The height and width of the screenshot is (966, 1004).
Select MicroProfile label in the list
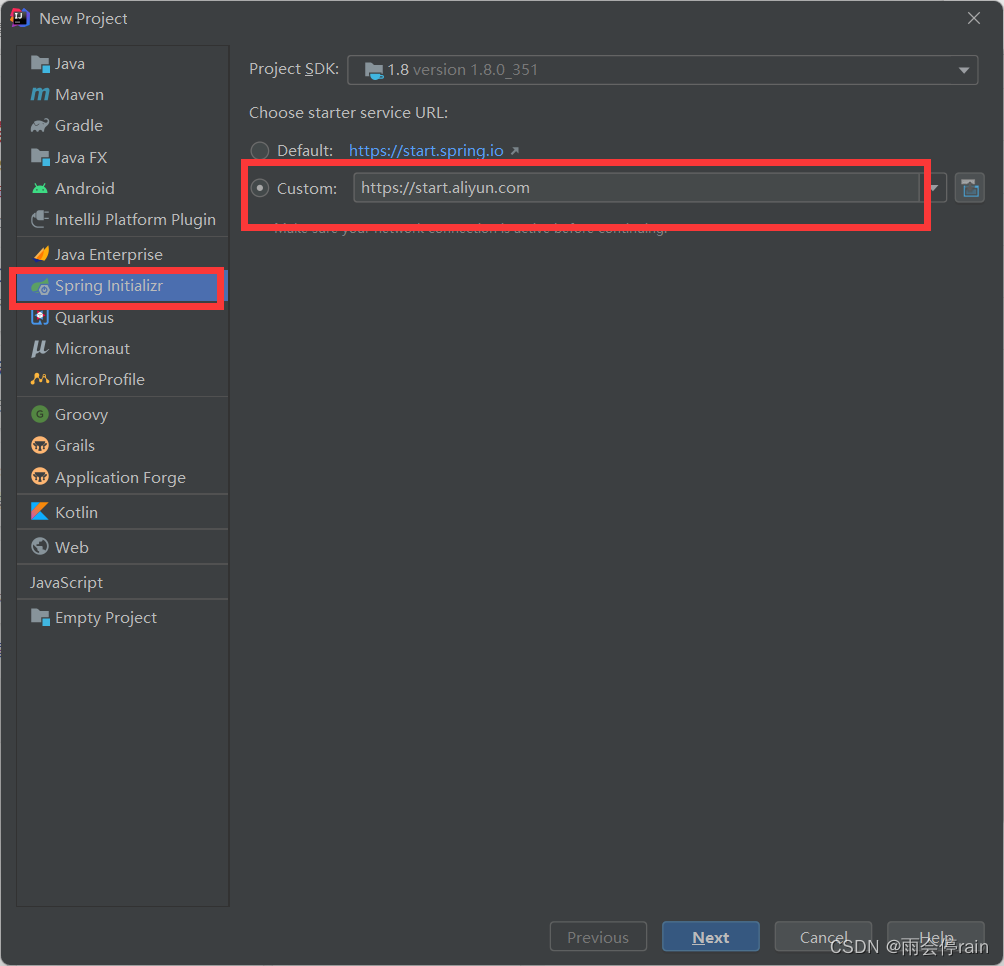coord(100,380)
